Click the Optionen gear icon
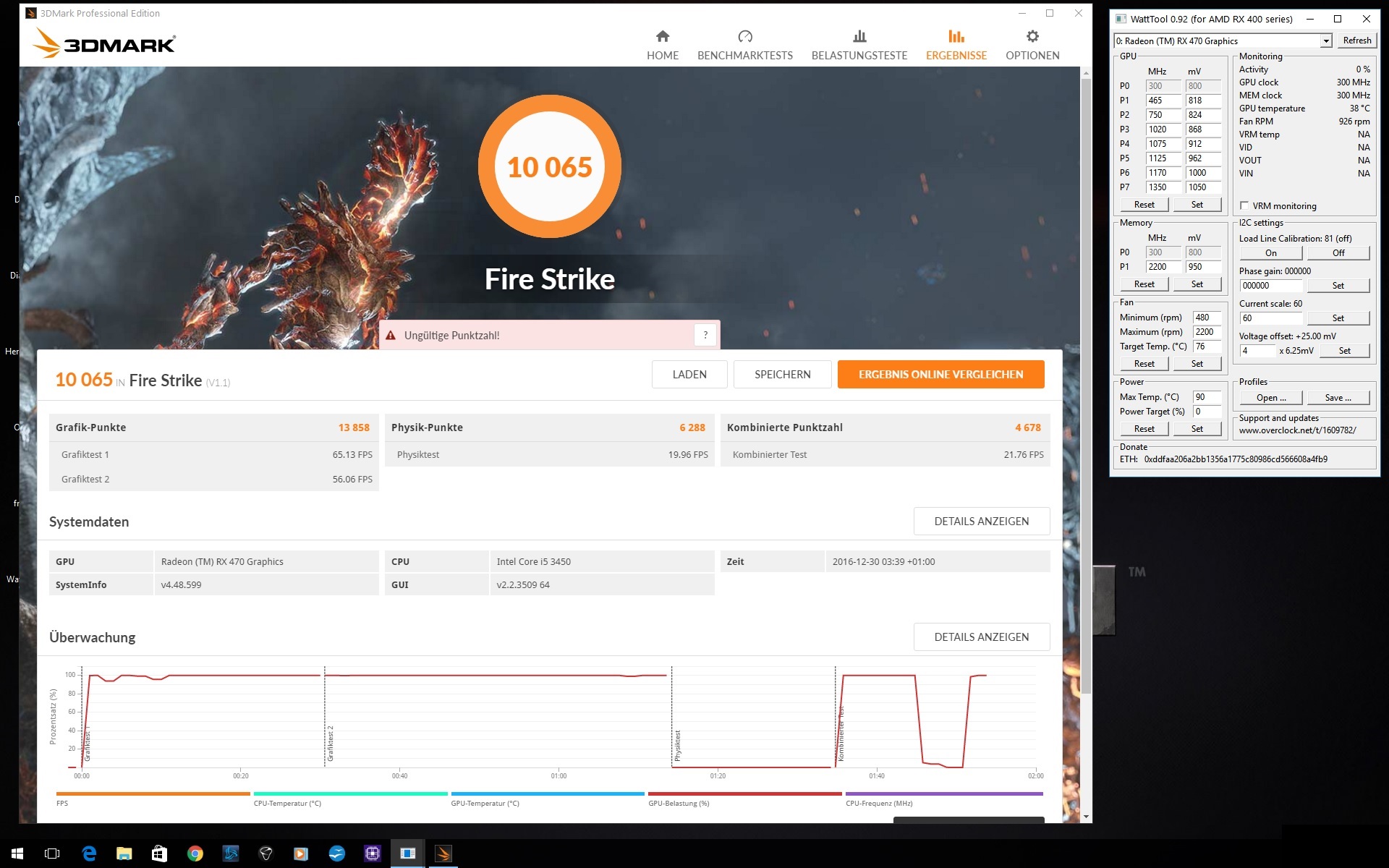This screenshot has height=868, width=1389. [x=1032, y=37]
